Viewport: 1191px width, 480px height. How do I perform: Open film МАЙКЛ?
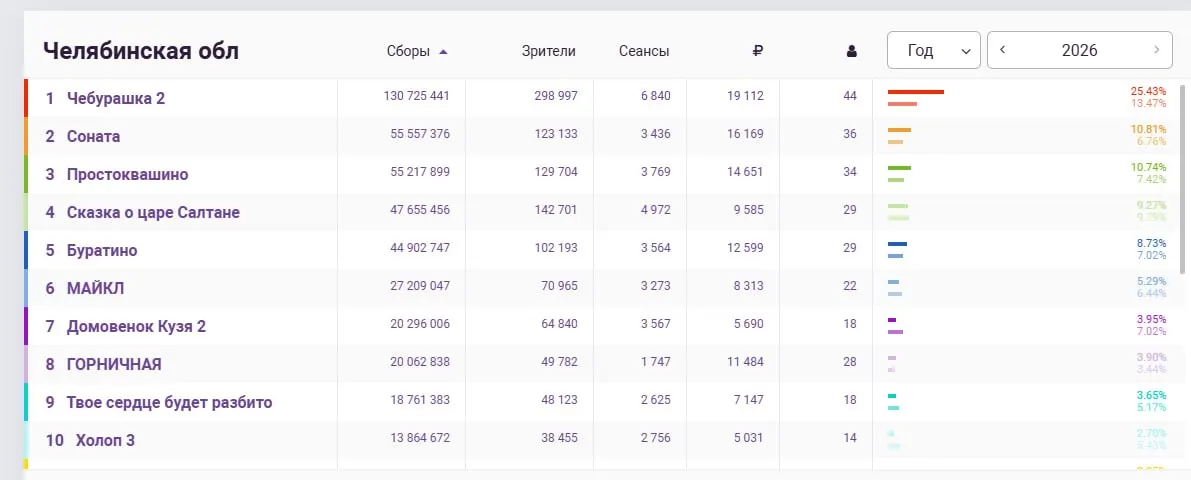tap(95, 288)
